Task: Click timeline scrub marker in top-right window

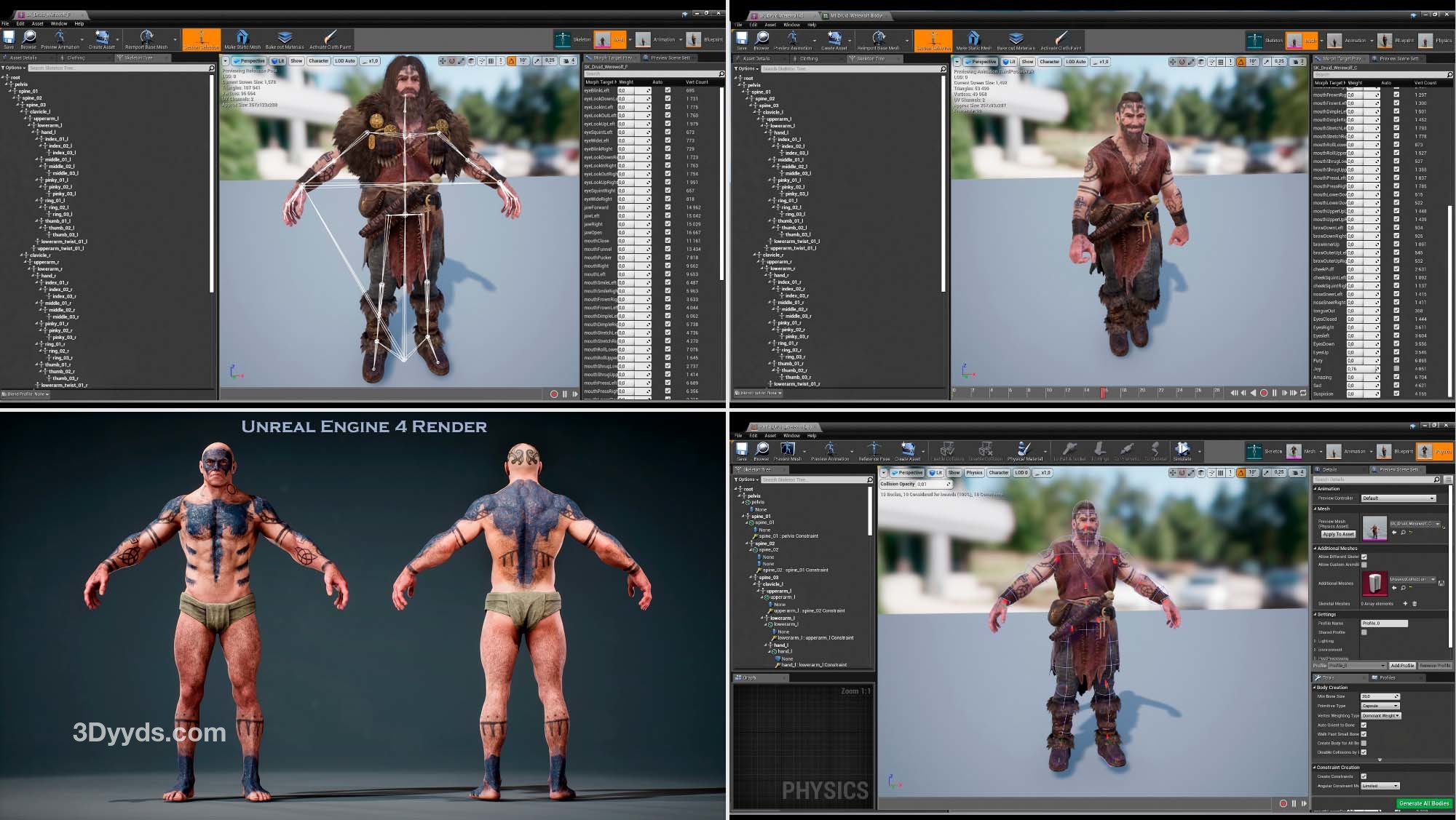Action: click(1103, 392)
